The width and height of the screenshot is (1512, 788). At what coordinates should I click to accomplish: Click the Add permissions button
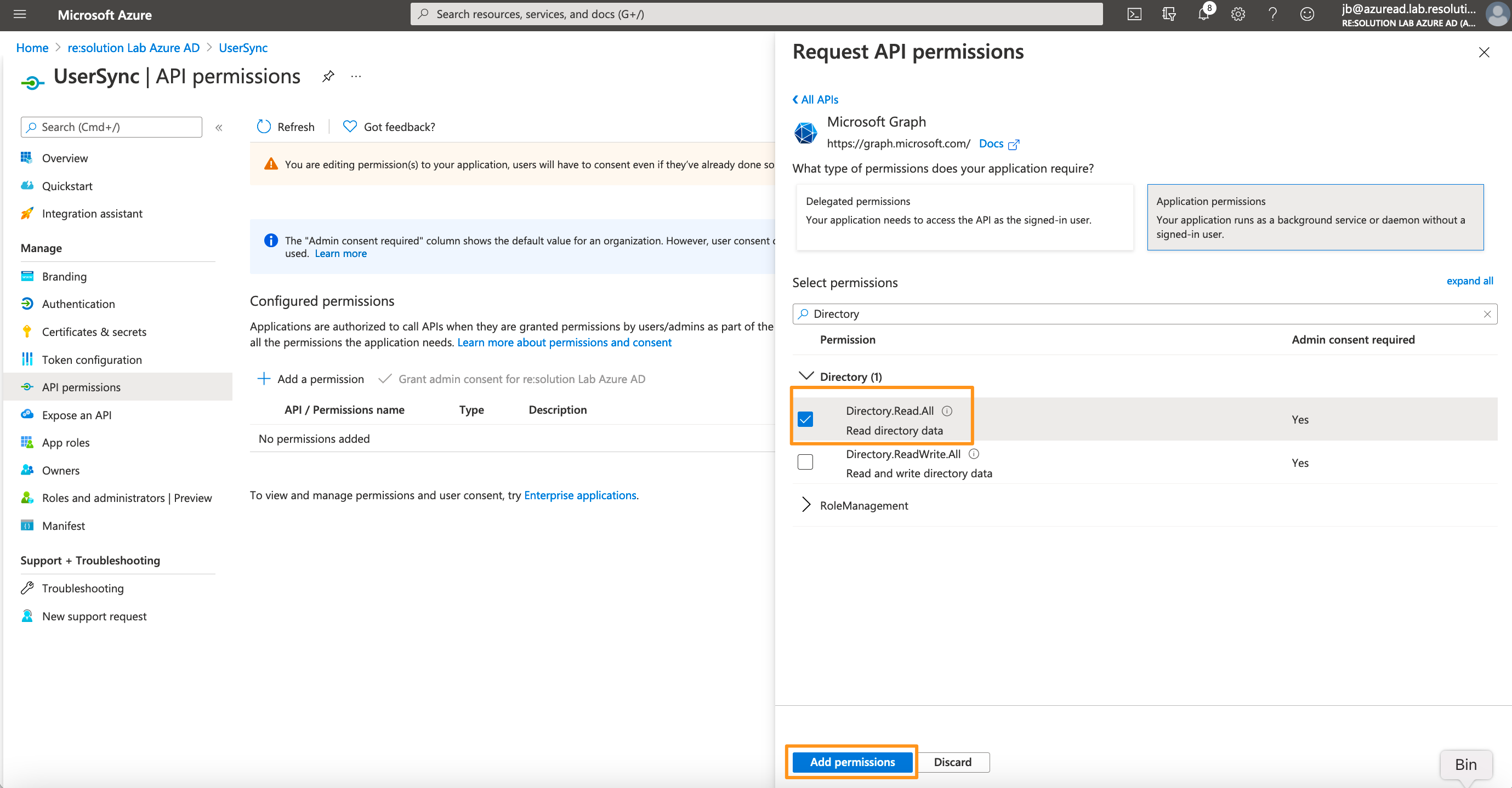[852, 762]
